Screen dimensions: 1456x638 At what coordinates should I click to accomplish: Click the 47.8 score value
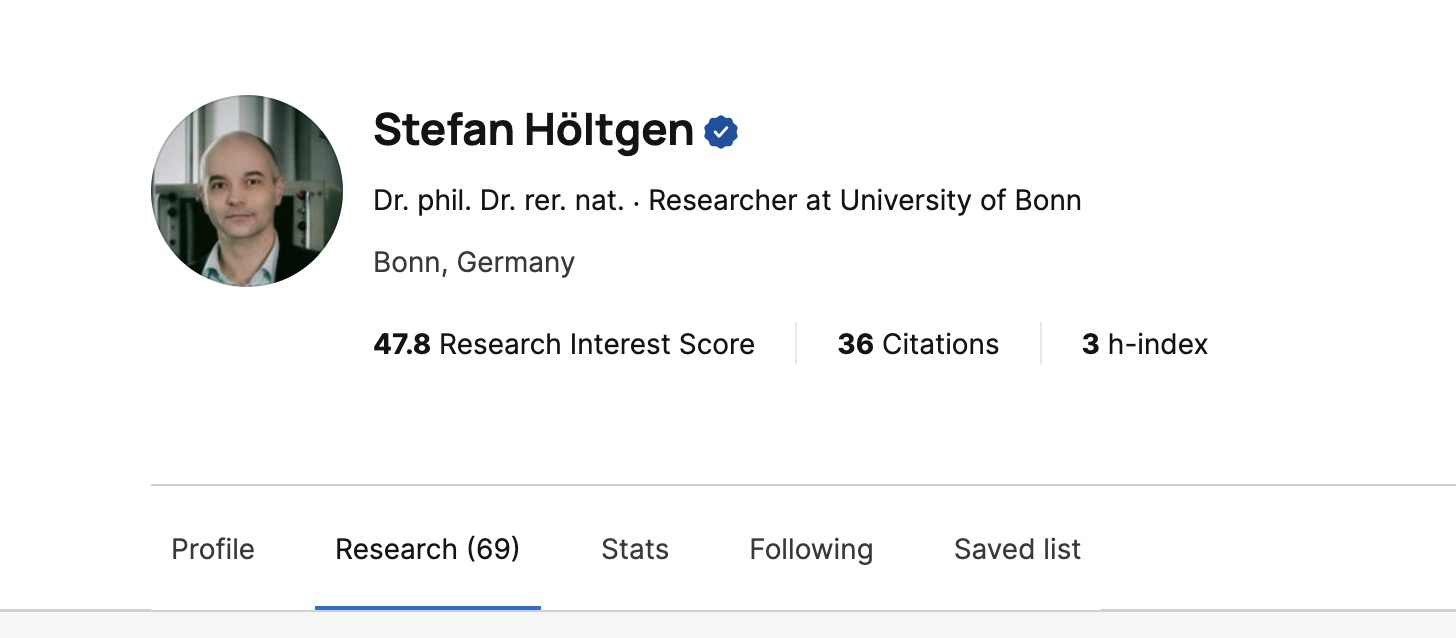tap(401, 344)
